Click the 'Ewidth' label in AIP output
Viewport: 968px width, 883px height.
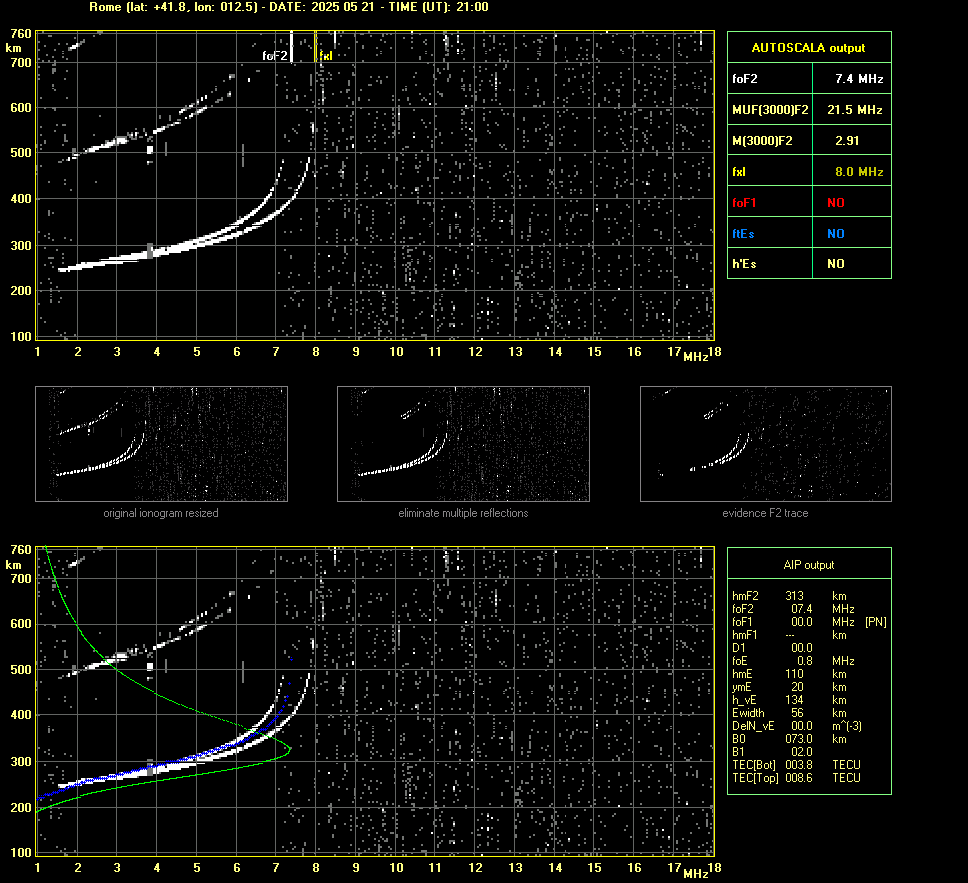pos(748,713)
